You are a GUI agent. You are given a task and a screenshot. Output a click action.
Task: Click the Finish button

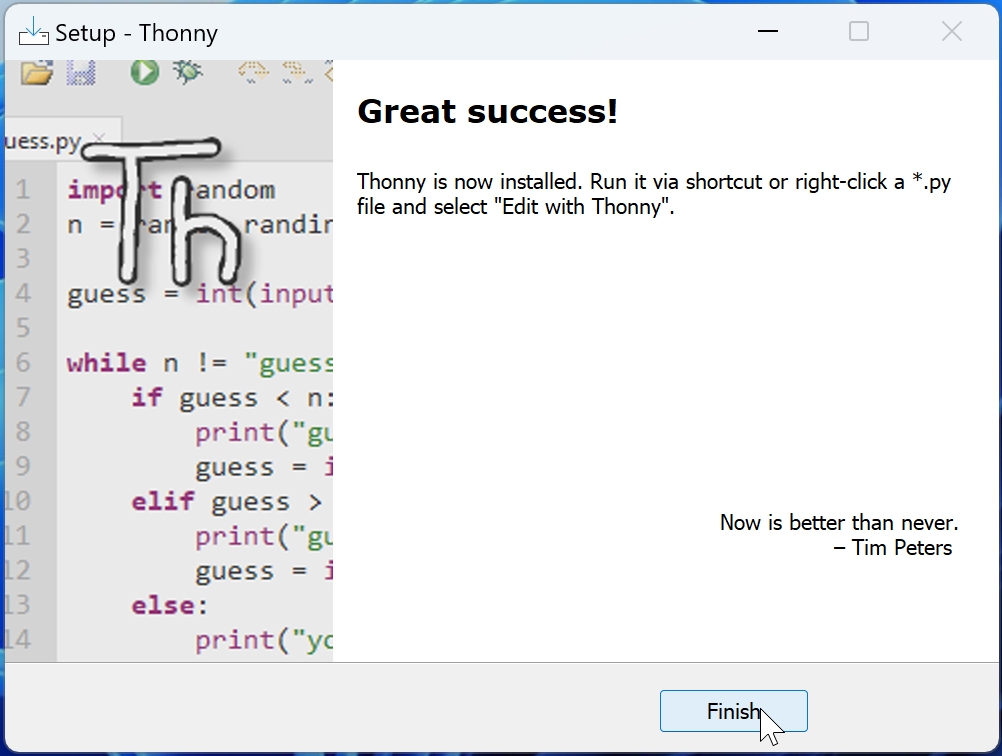[x=734, y=711]
